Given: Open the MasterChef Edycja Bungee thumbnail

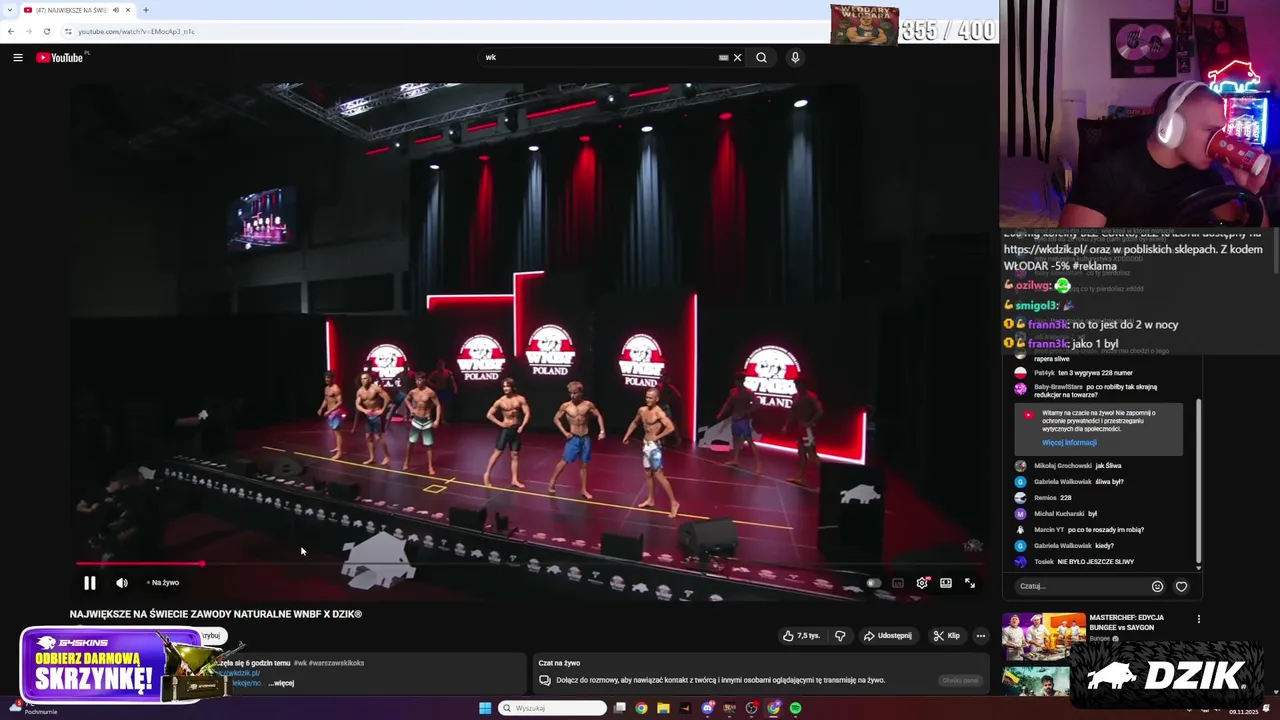Looking at the screenshot, I should 1043,637.
